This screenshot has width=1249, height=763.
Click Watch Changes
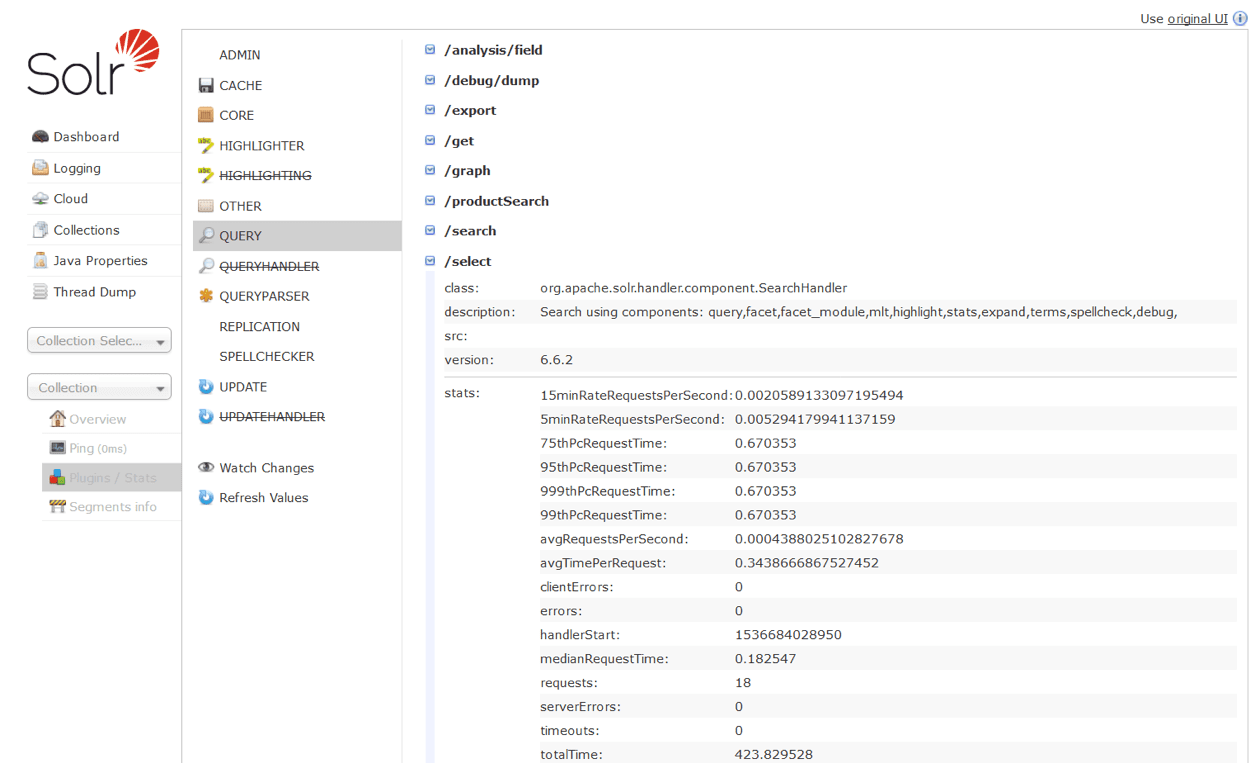click(x=267, y=468)
